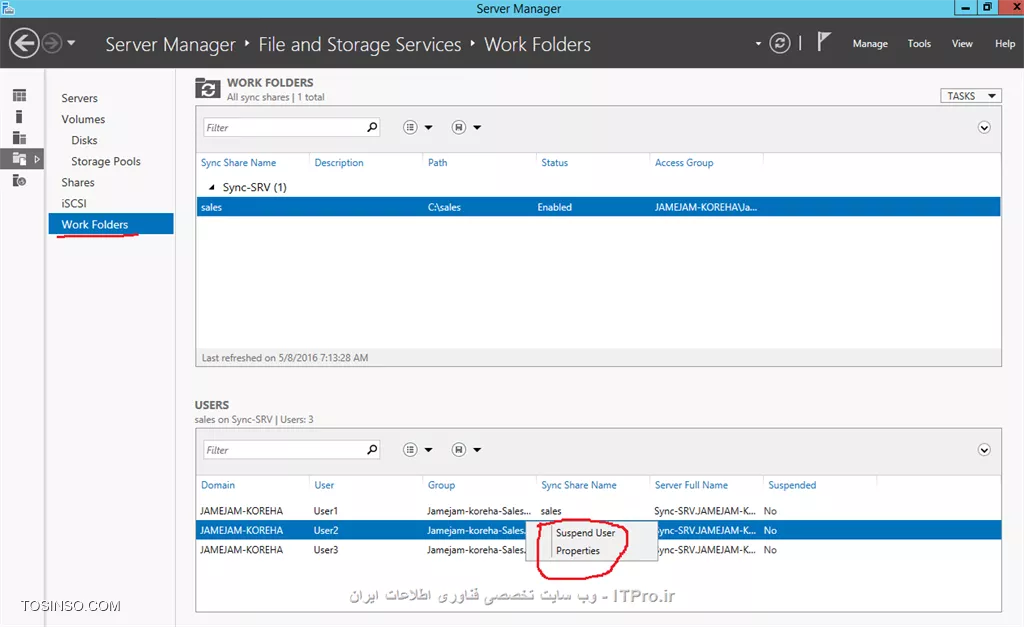Sort users by Group column
Viewport: 1024px width, 627px height.
point(441,485)
